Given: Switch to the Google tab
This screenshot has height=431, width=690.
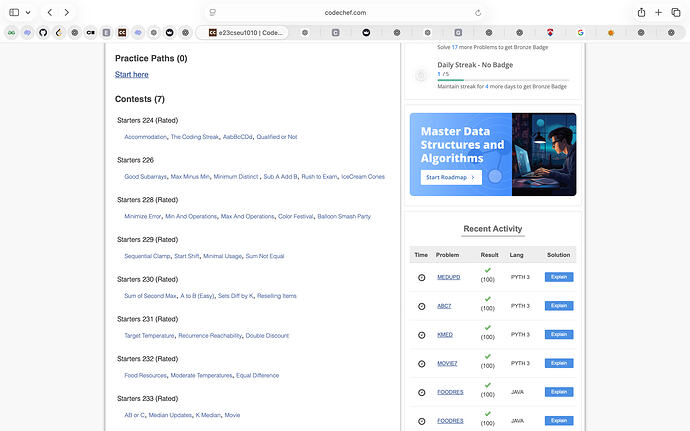Looking at the screenshot, I should point(580,33).
